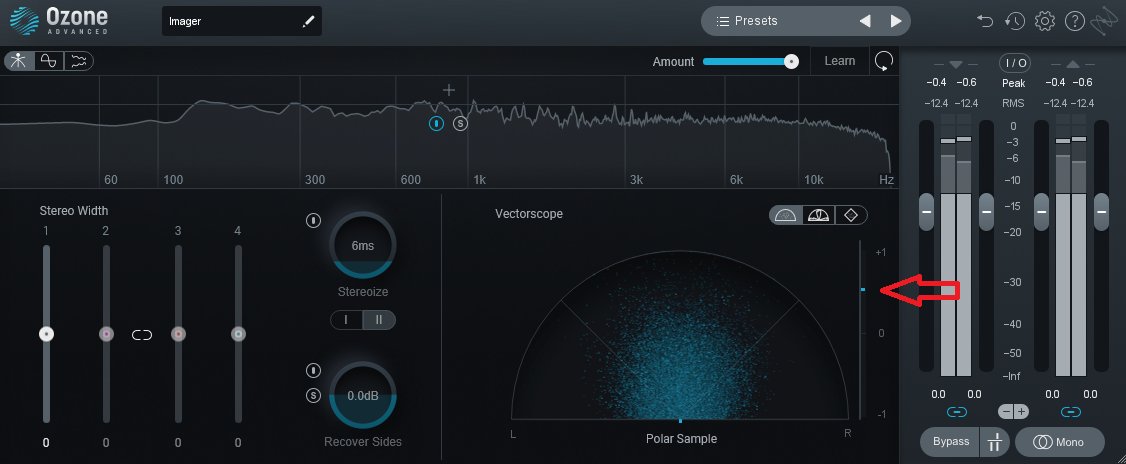Adjust Stereo Width band 1 slider

point(47,334)
